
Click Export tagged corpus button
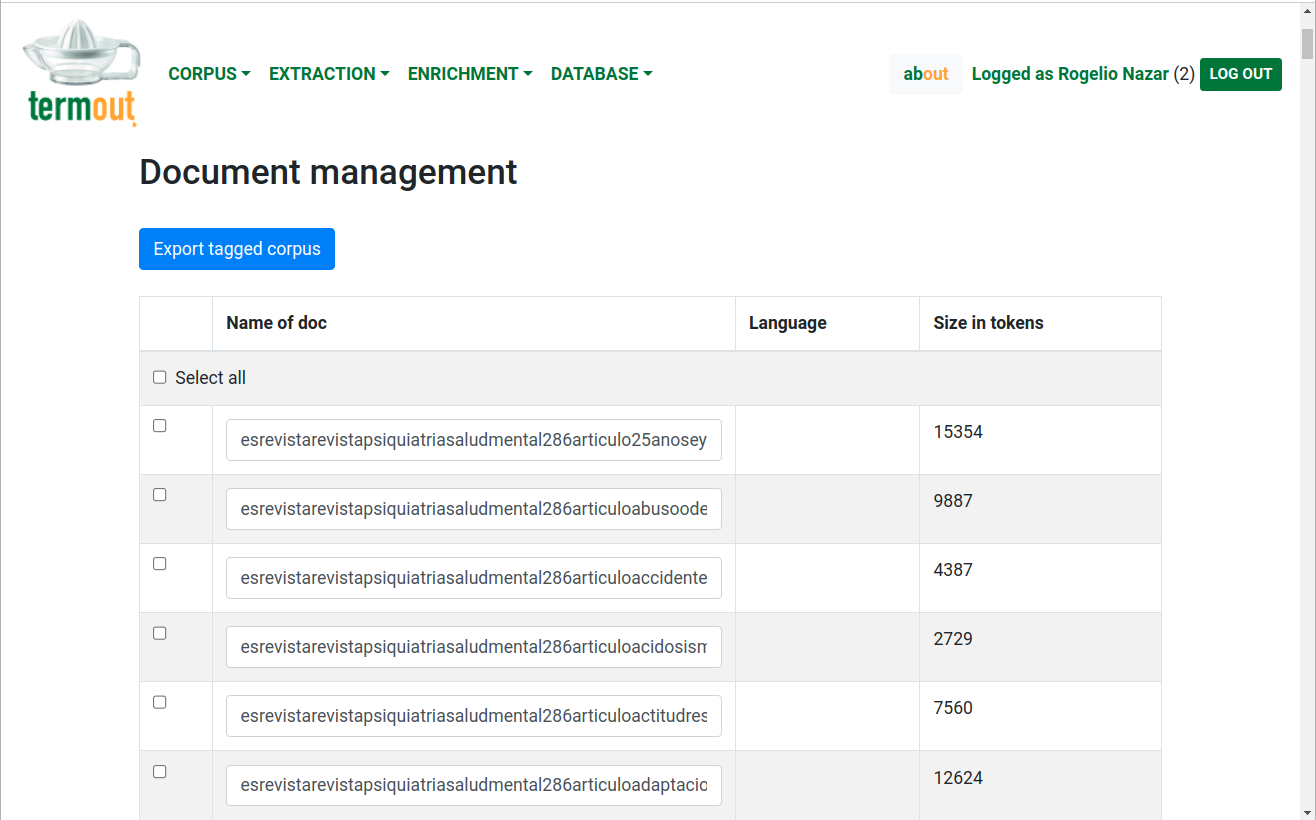[x=237, y=249]
